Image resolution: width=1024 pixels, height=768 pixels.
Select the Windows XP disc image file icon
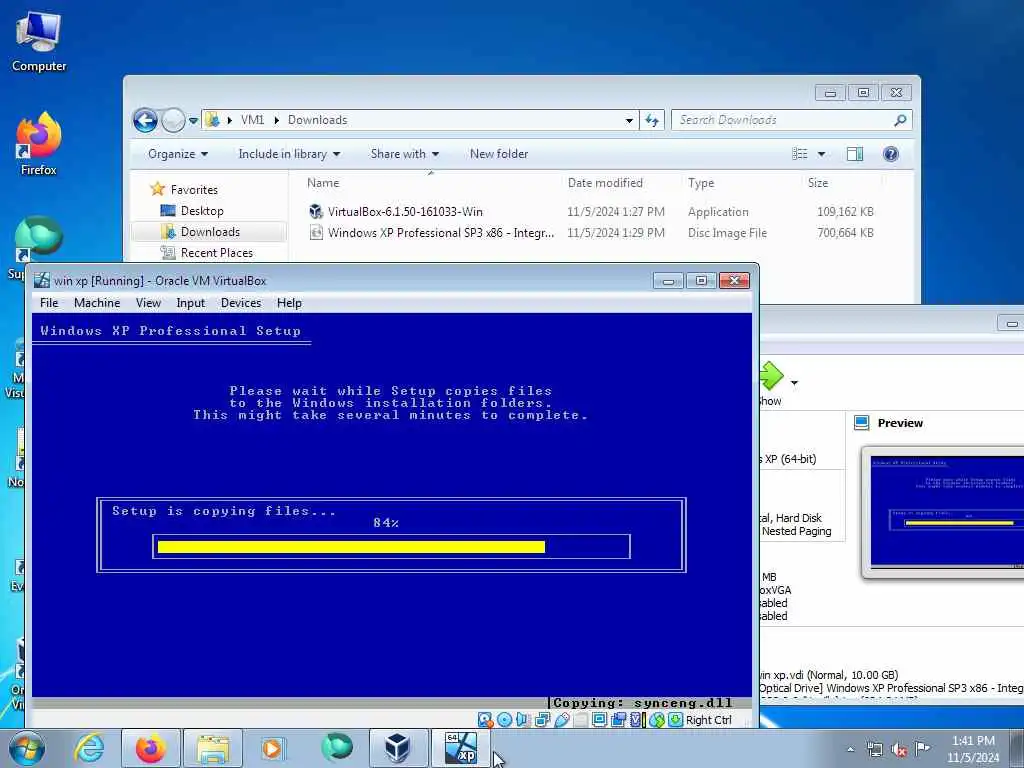coord(316,232)
